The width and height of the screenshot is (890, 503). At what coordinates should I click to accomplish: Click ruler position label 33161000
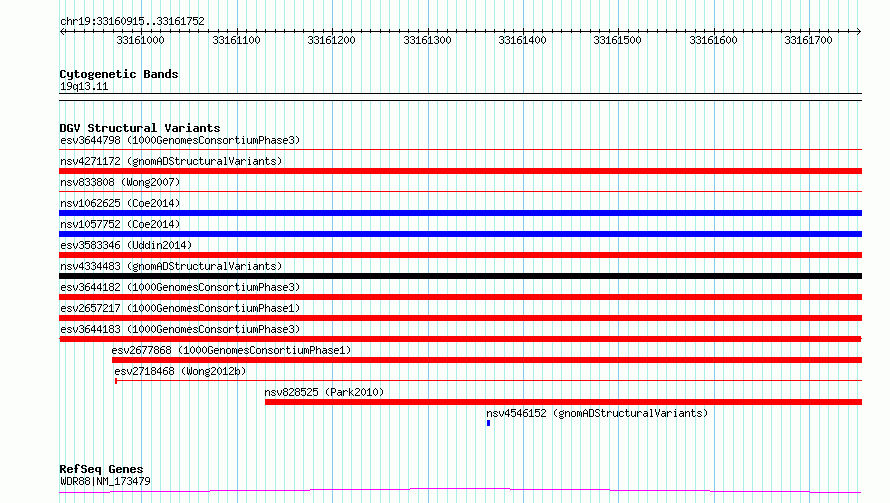click(140, 40)
